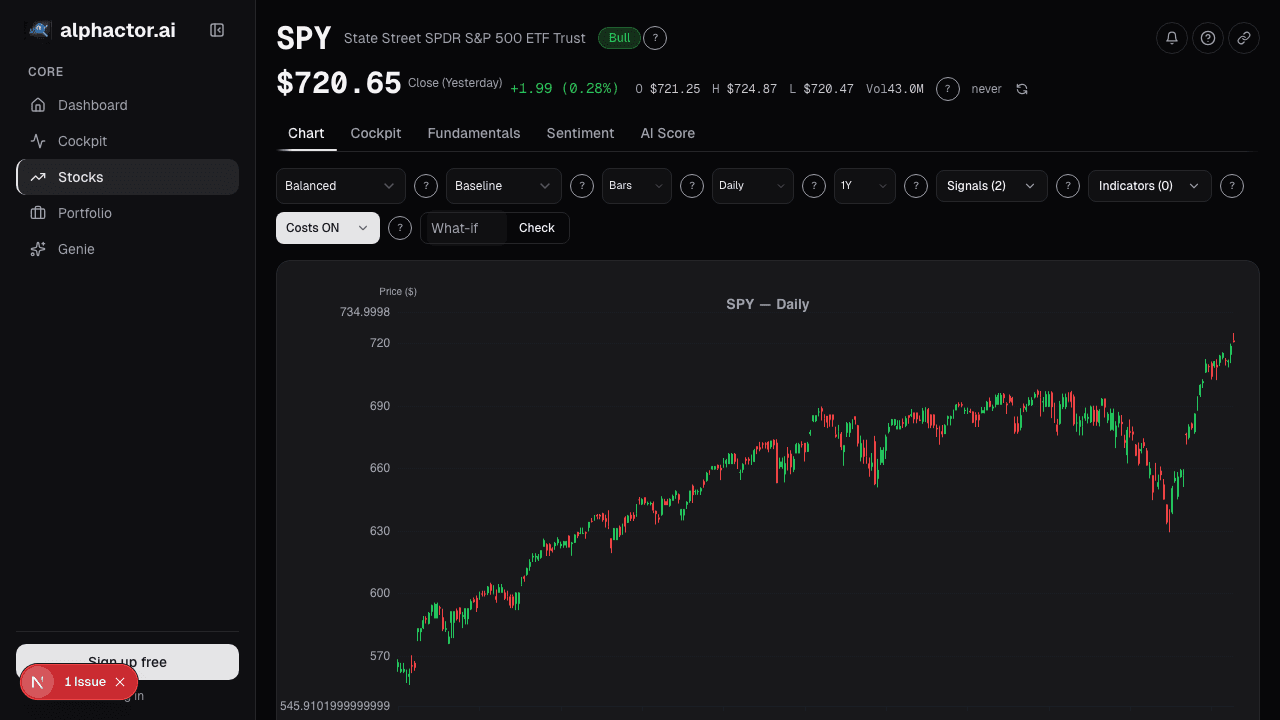Switch to the Cockpit tab
The image size is (1280, 720).
pos(376,133)
